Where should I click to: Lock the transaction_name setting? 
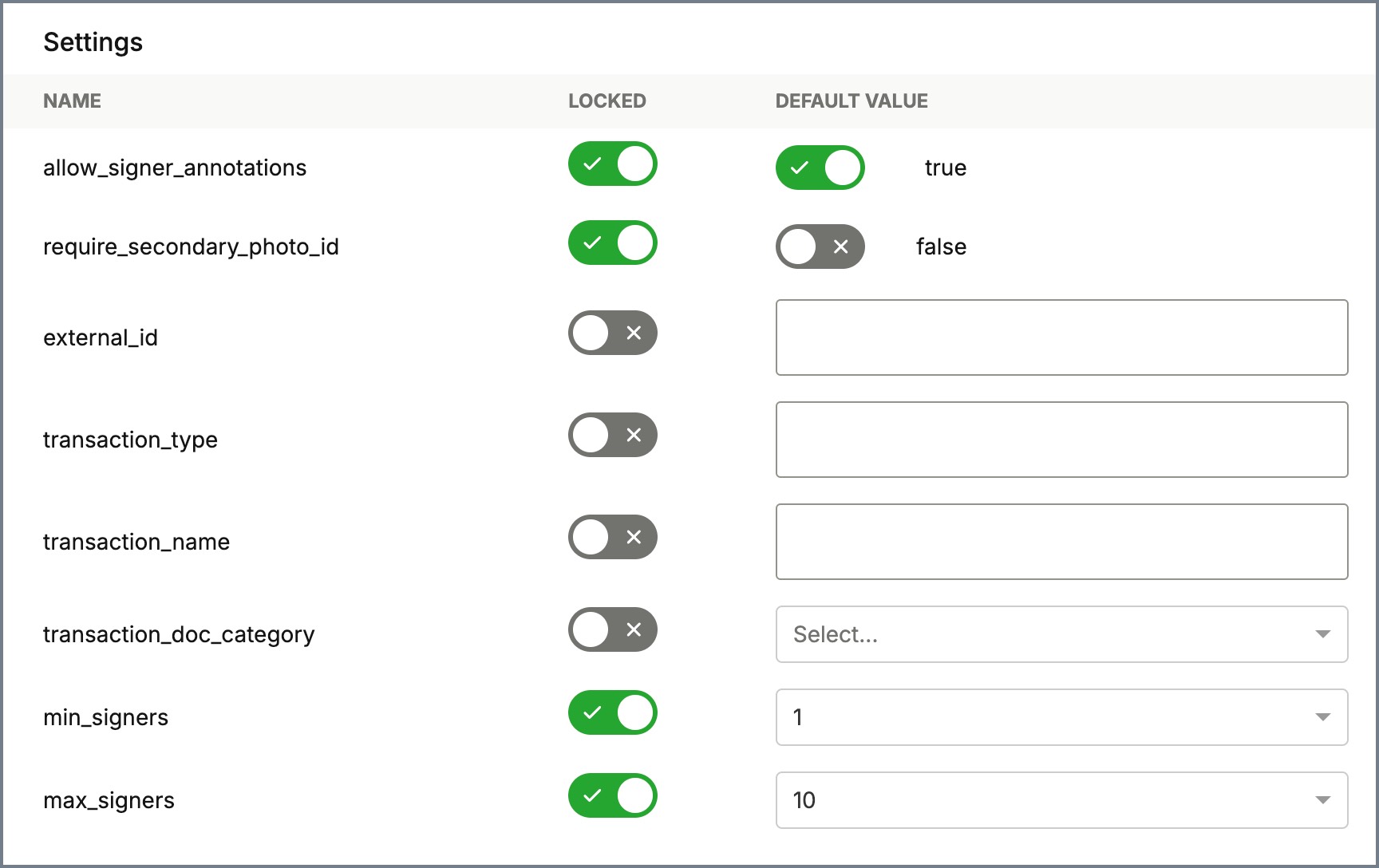[x=612, y=537]
